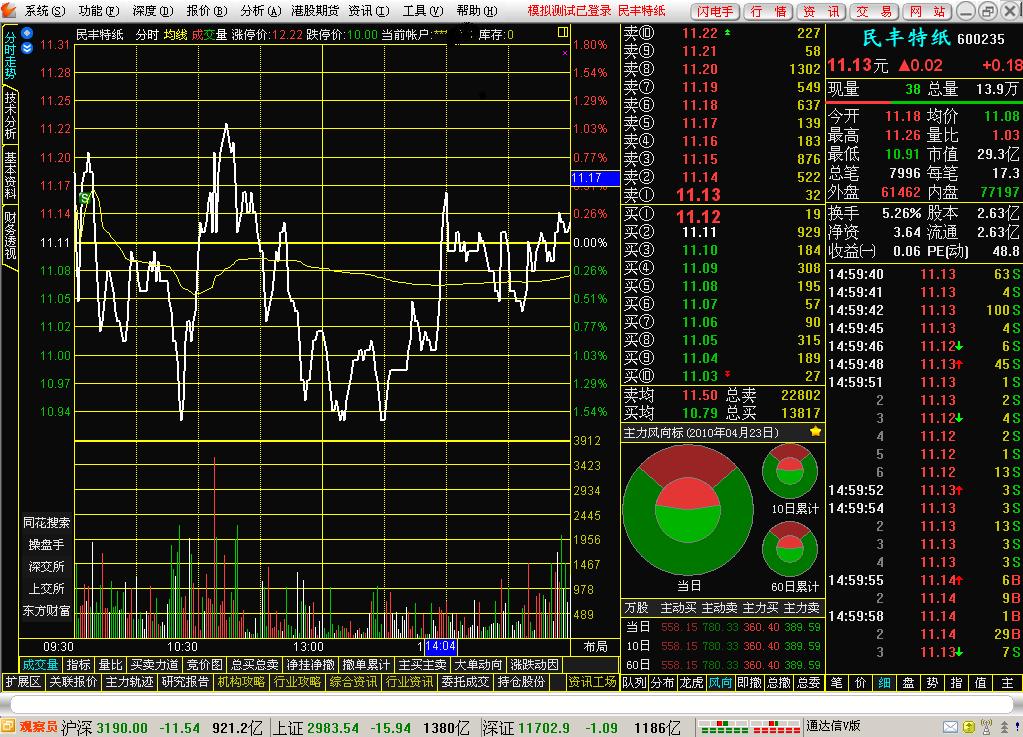Click the 同花搜索 shortcut
This screenshot has width=1023, height=737.
[x=46, y=522]
